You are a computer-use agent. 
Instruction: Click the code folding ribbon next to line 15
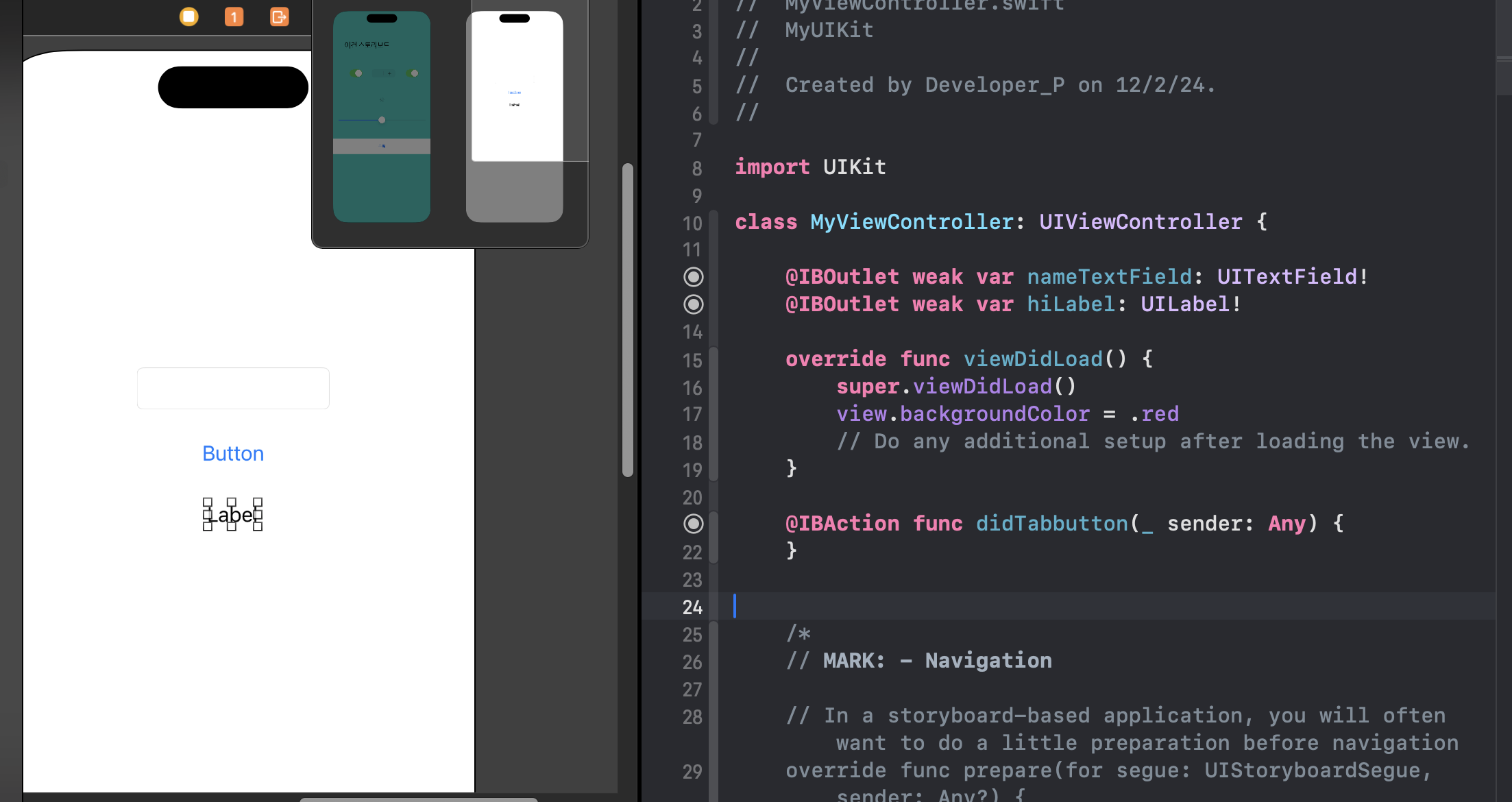[x=714, y=359]
